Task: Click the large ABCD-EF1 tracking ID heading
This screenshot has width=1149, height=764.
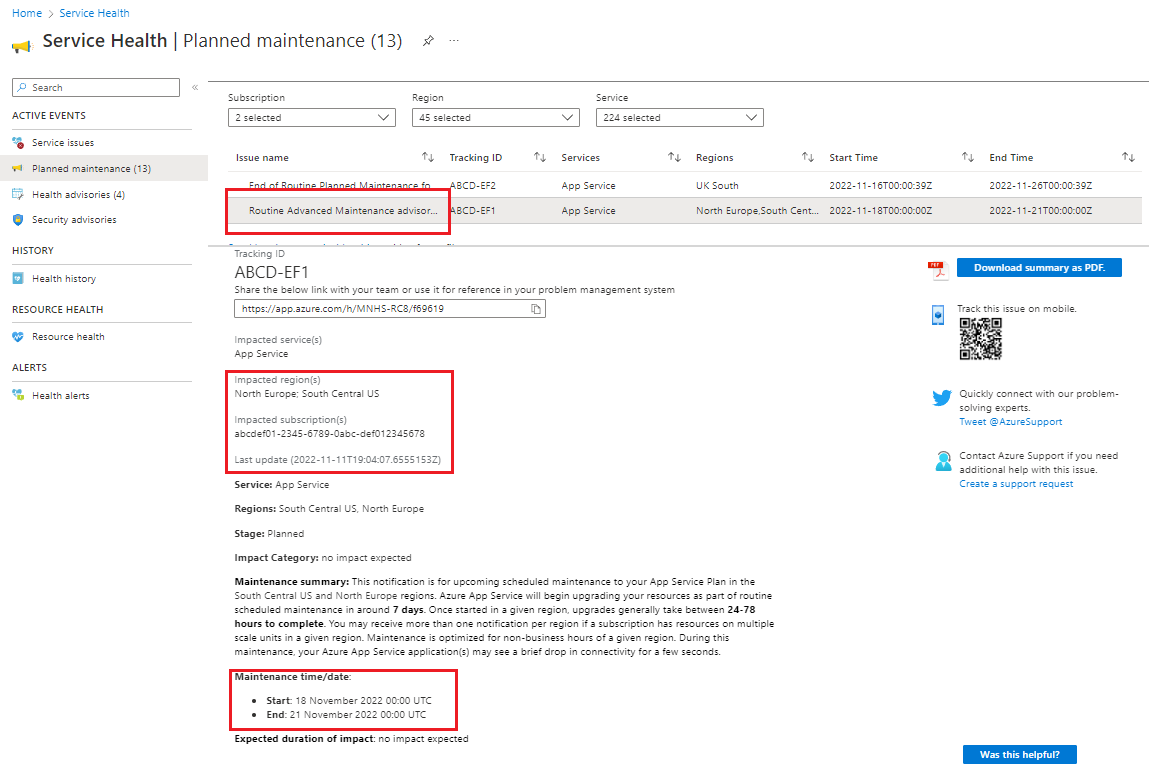Action: pos(272,272)
